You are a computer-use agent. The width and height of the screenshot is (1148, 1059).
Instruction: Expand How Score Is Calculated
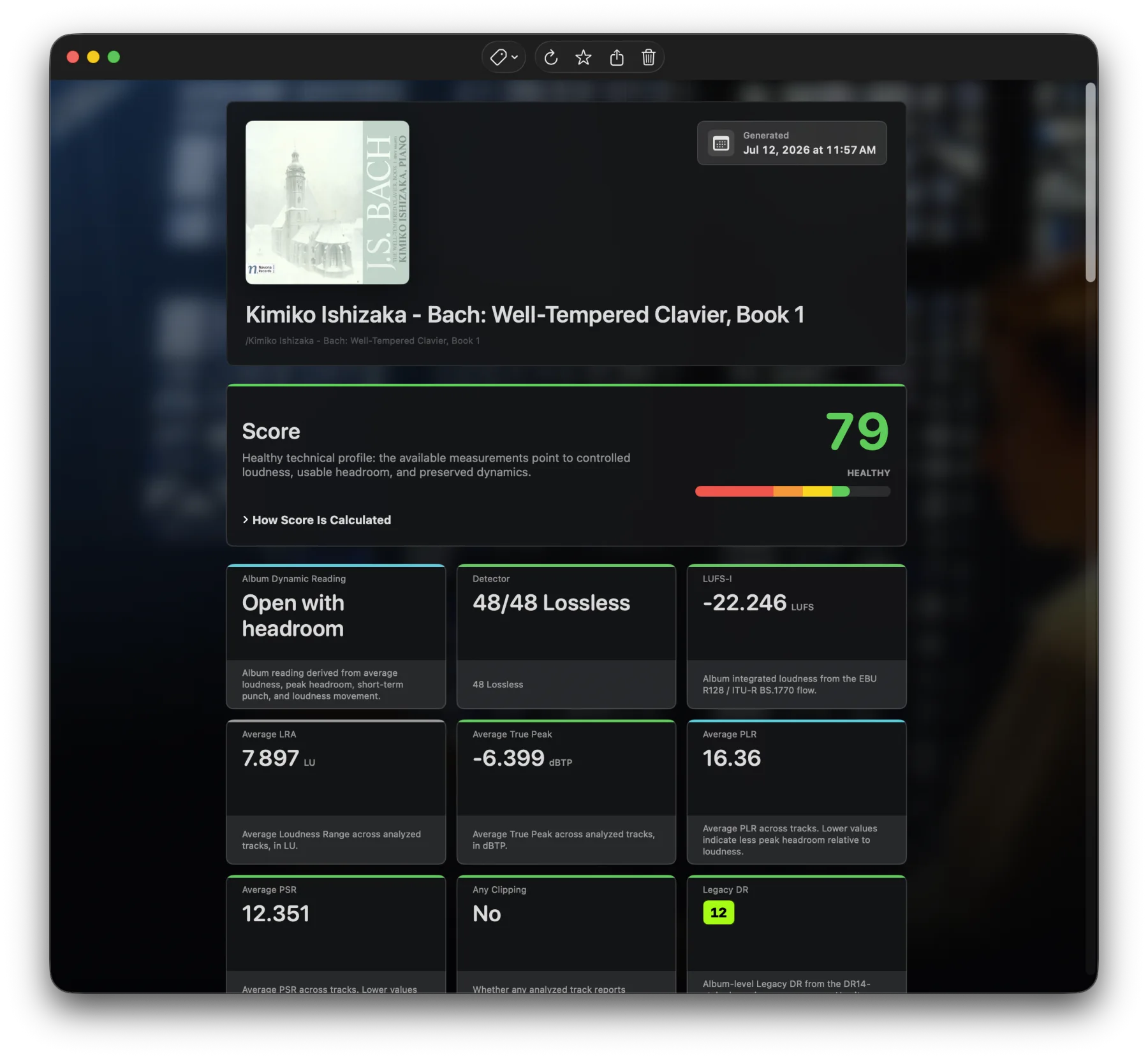pos(316,520)
